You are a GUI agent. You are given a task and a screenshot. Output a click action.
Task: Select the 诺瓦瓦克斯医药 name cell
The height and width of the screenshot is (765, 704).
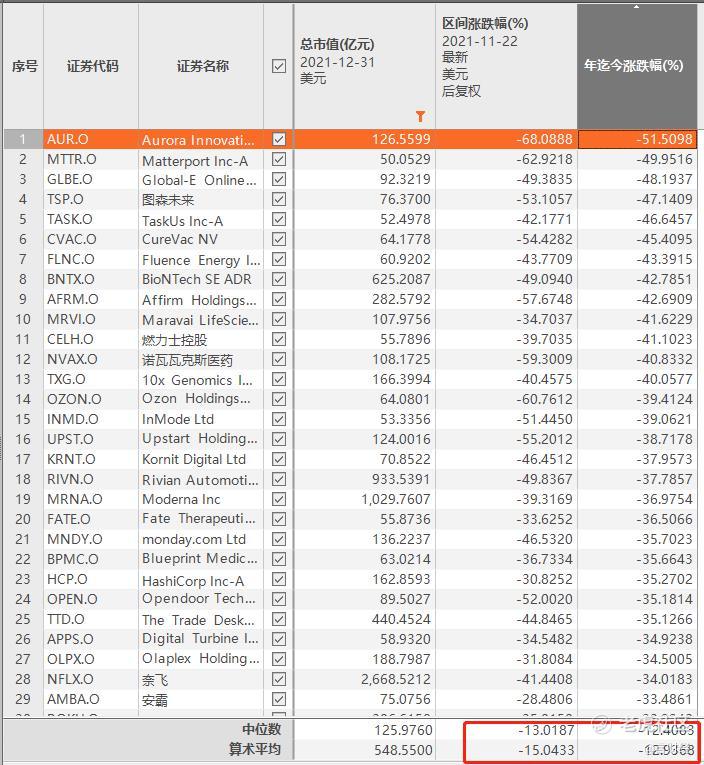[201, 360]
